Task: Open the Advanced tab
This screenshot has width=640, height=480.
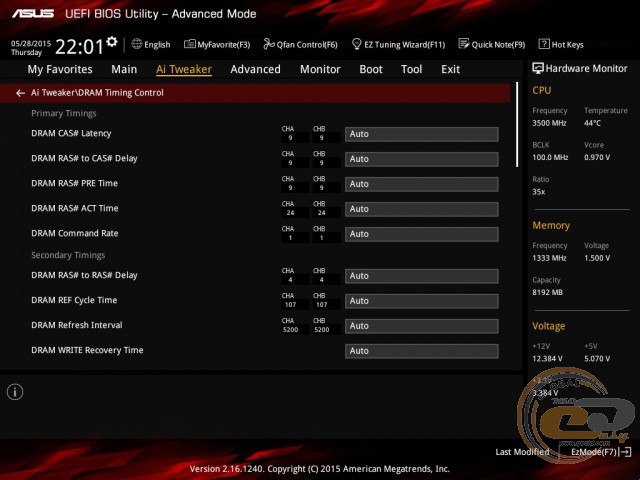Action: click(256, 69)
